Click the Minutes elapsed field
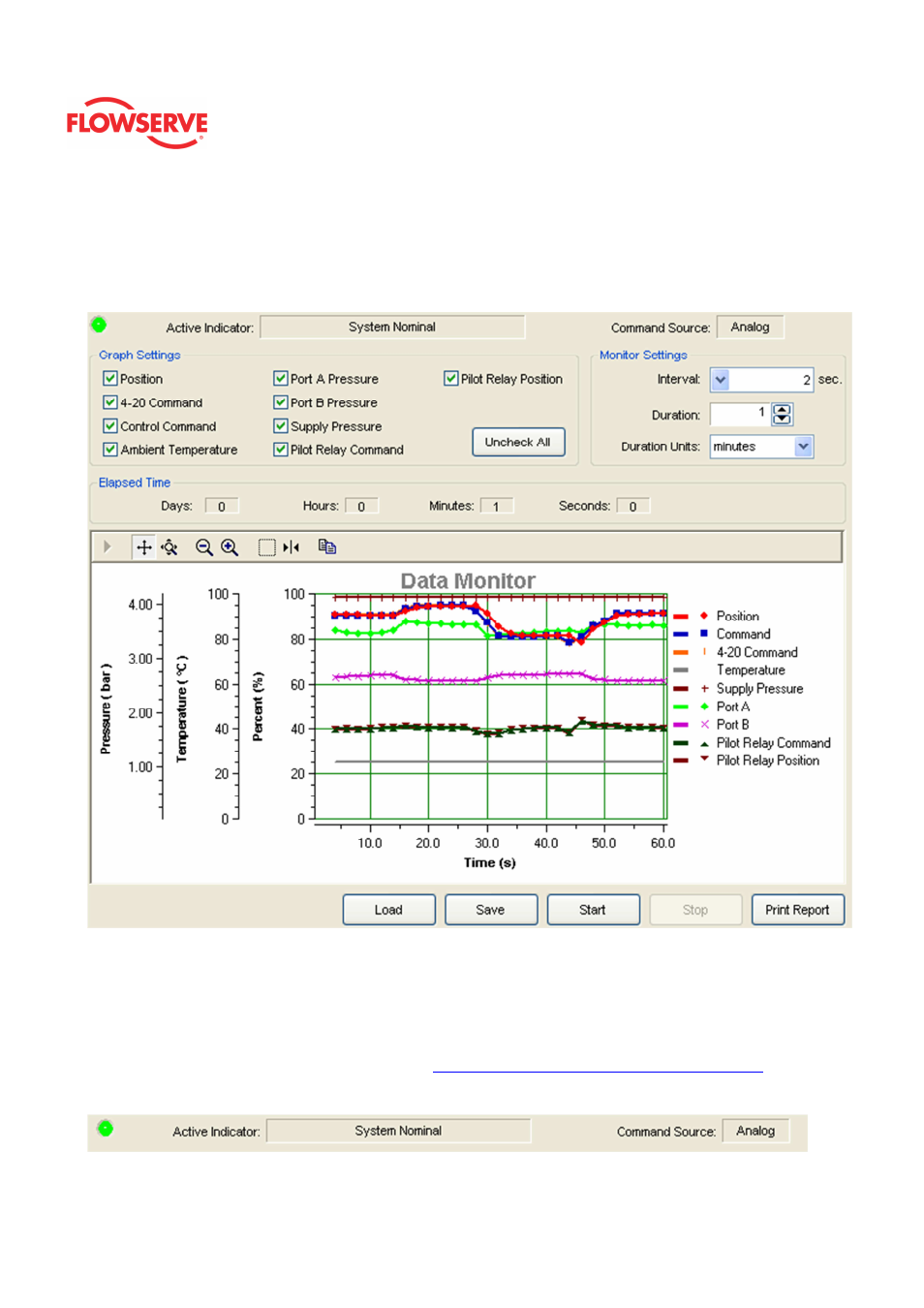This screenshot has height=1308, width=924. pyautogui.click(x=497, y=506)
